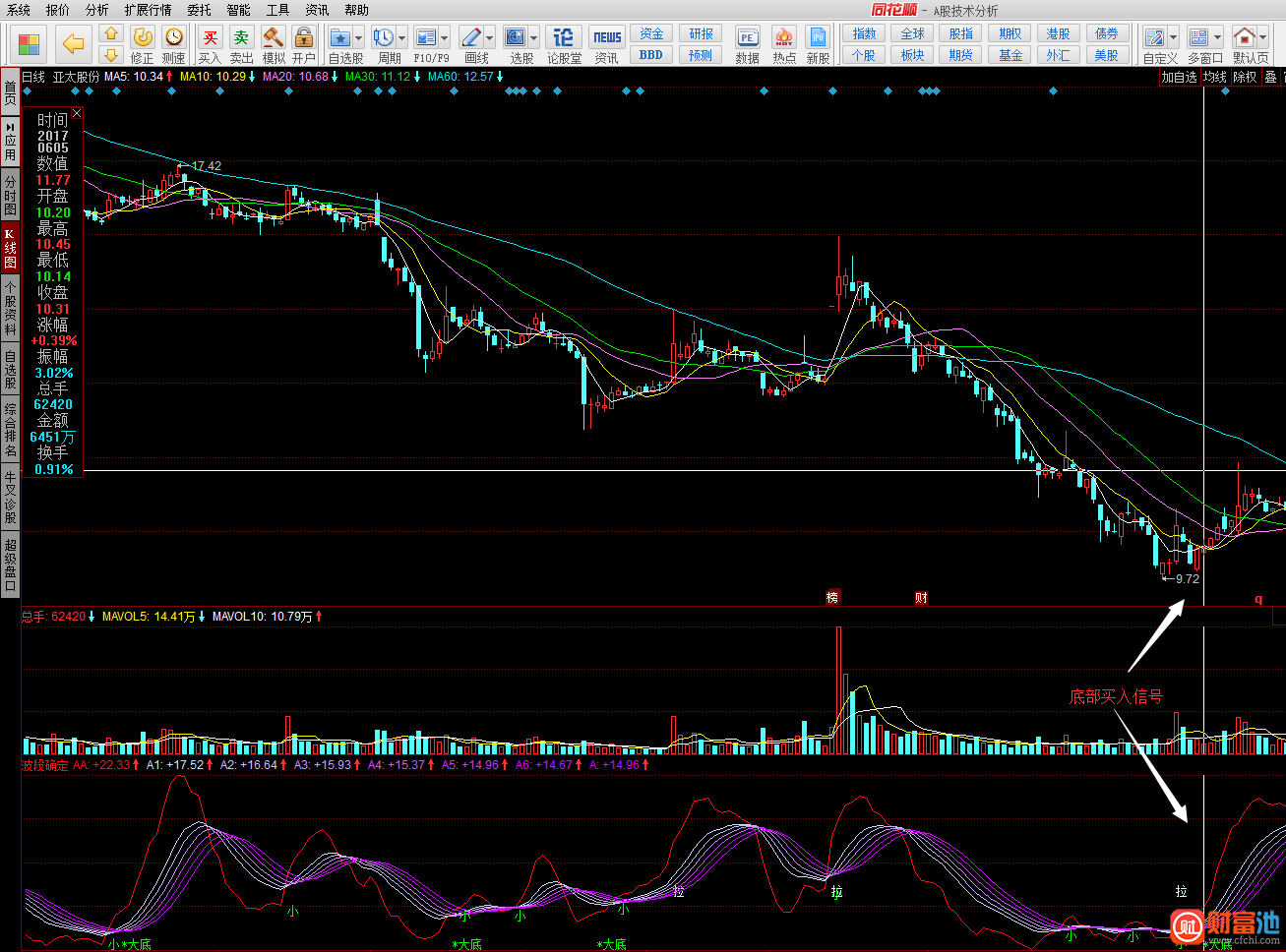Expand the 周期 period dropdown arrow
The image size is (1286, 952).
[x=402, y=38]
